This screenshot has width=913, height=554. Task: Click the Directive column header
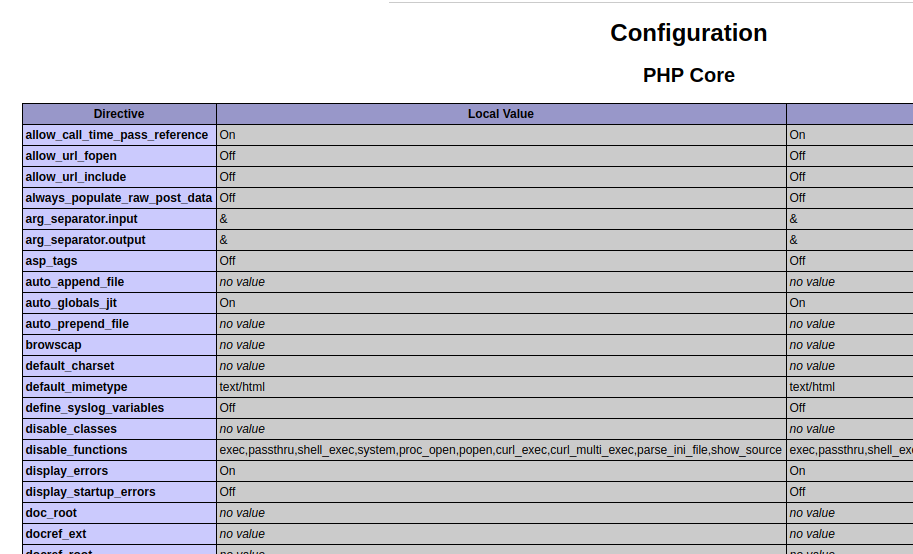click(119, 114)
